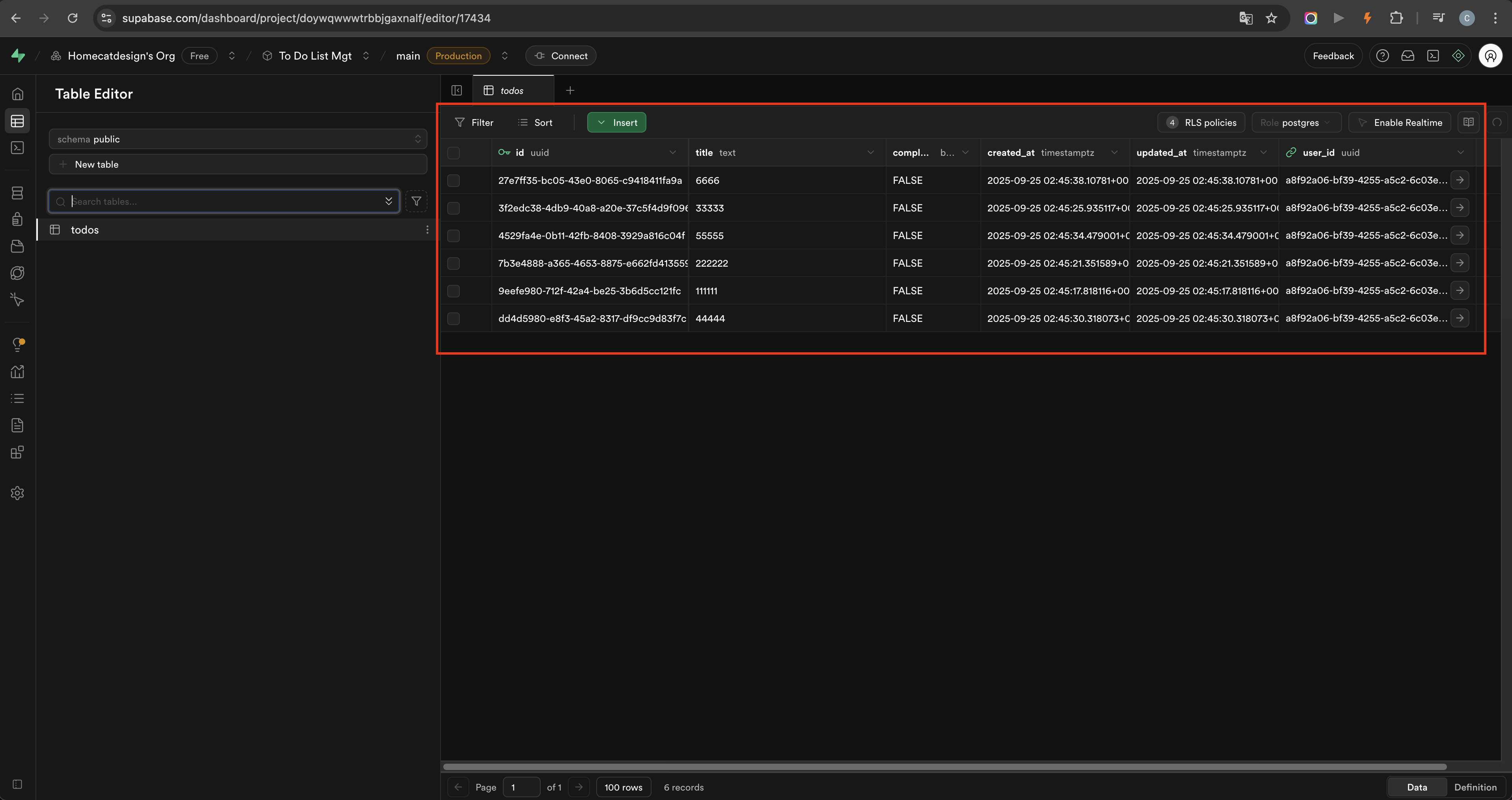Open the AI assistant diamond icon

click(1458, 56)
